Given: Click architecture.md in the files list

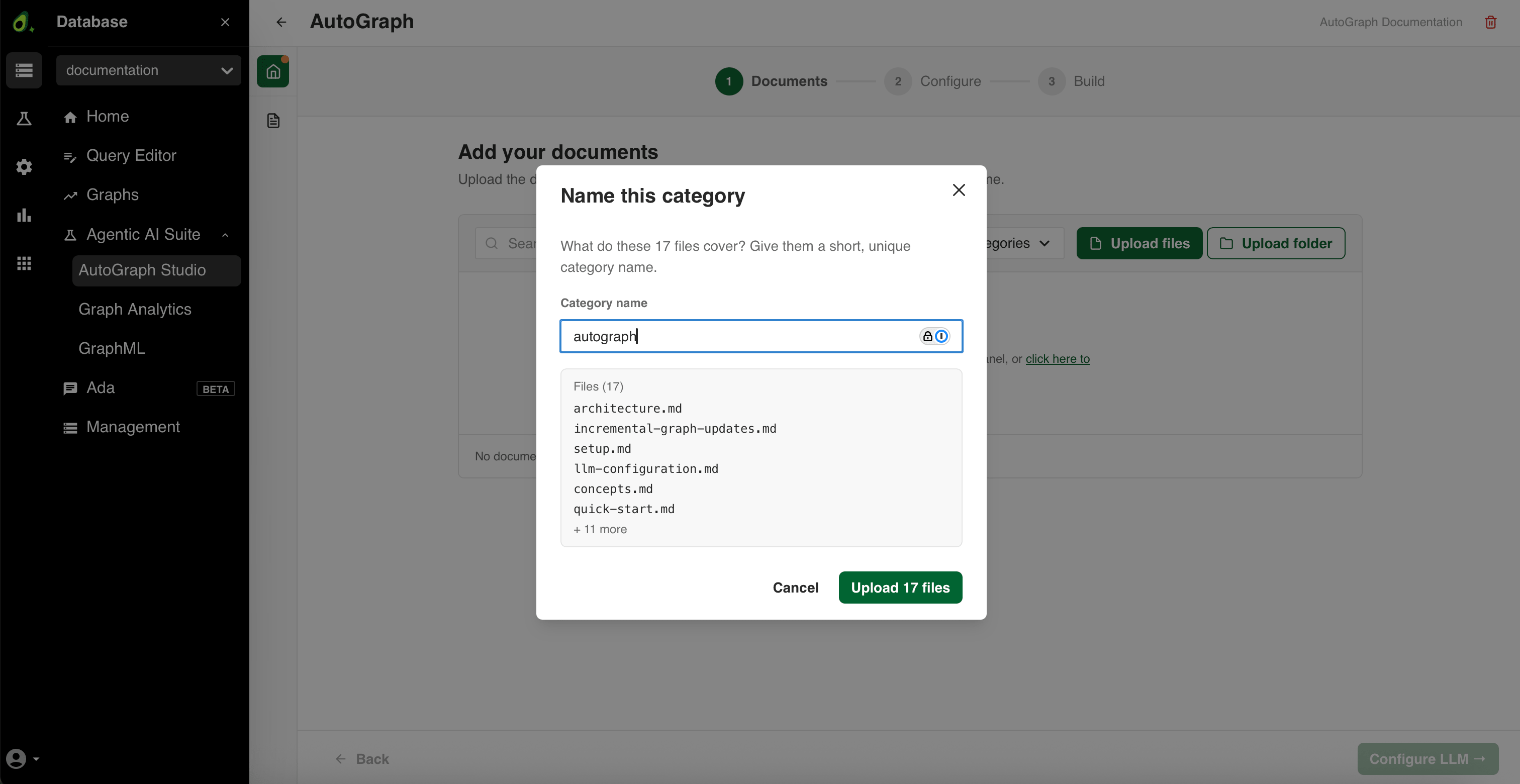Looking at the screenshot, I should (627, 408).
